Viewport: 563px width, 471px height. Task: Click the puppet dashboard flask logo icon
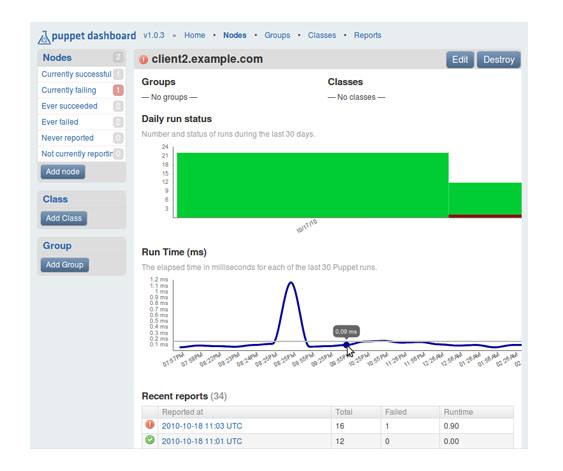[x=44, y=37]
